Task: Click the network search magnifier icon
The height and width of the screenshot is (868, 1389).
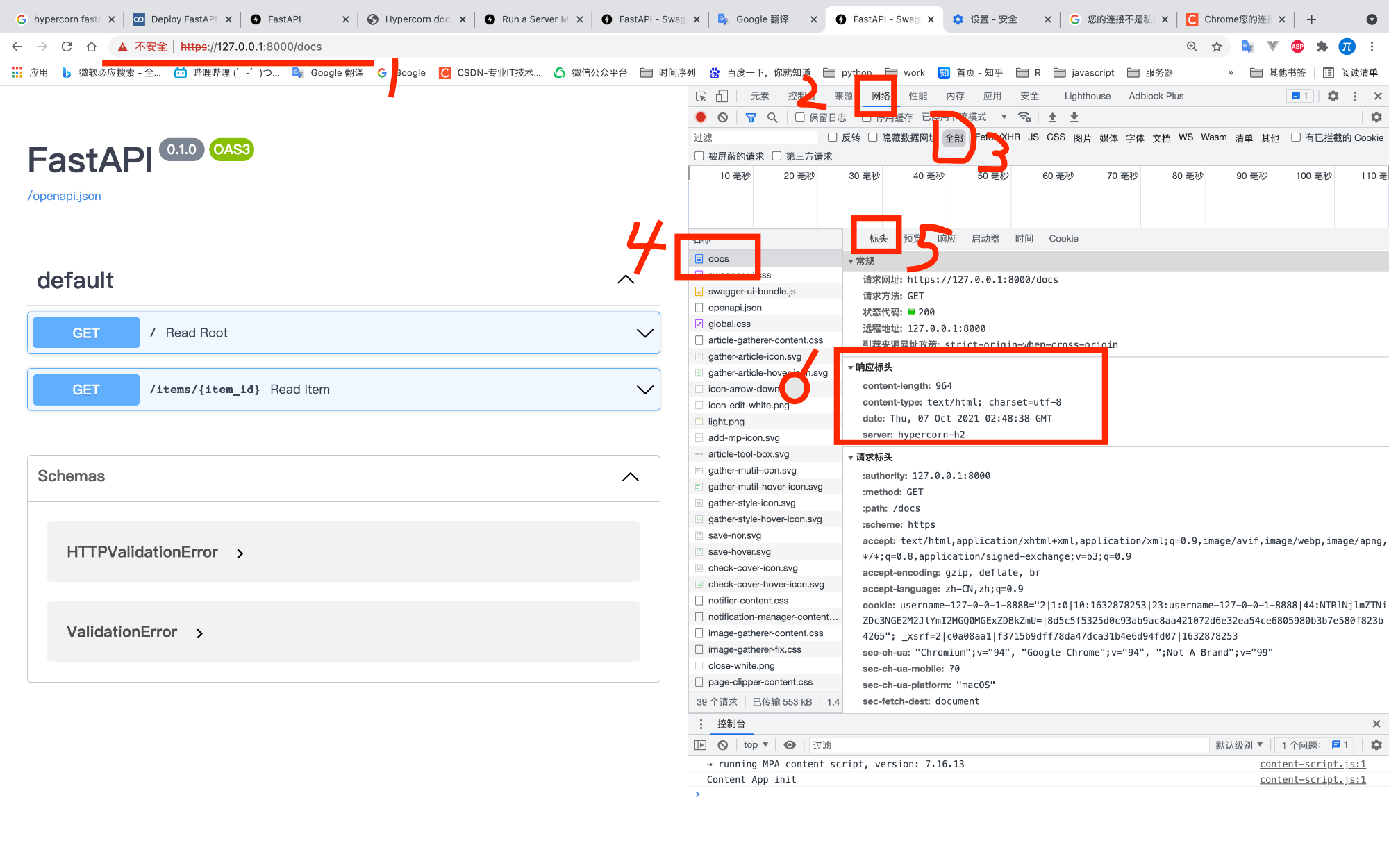Action: (x=772, y=117)
